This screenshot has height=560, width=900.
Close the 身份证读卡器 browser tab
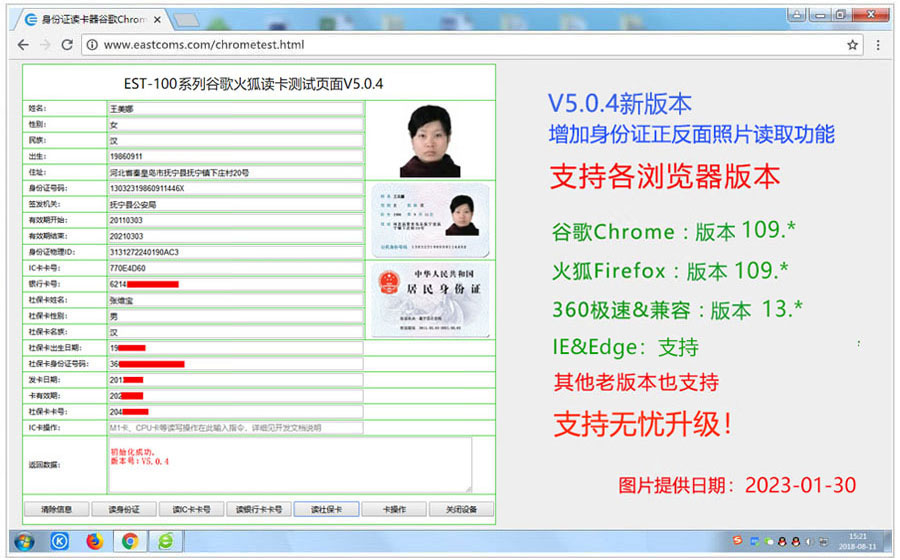click(157, 19)
